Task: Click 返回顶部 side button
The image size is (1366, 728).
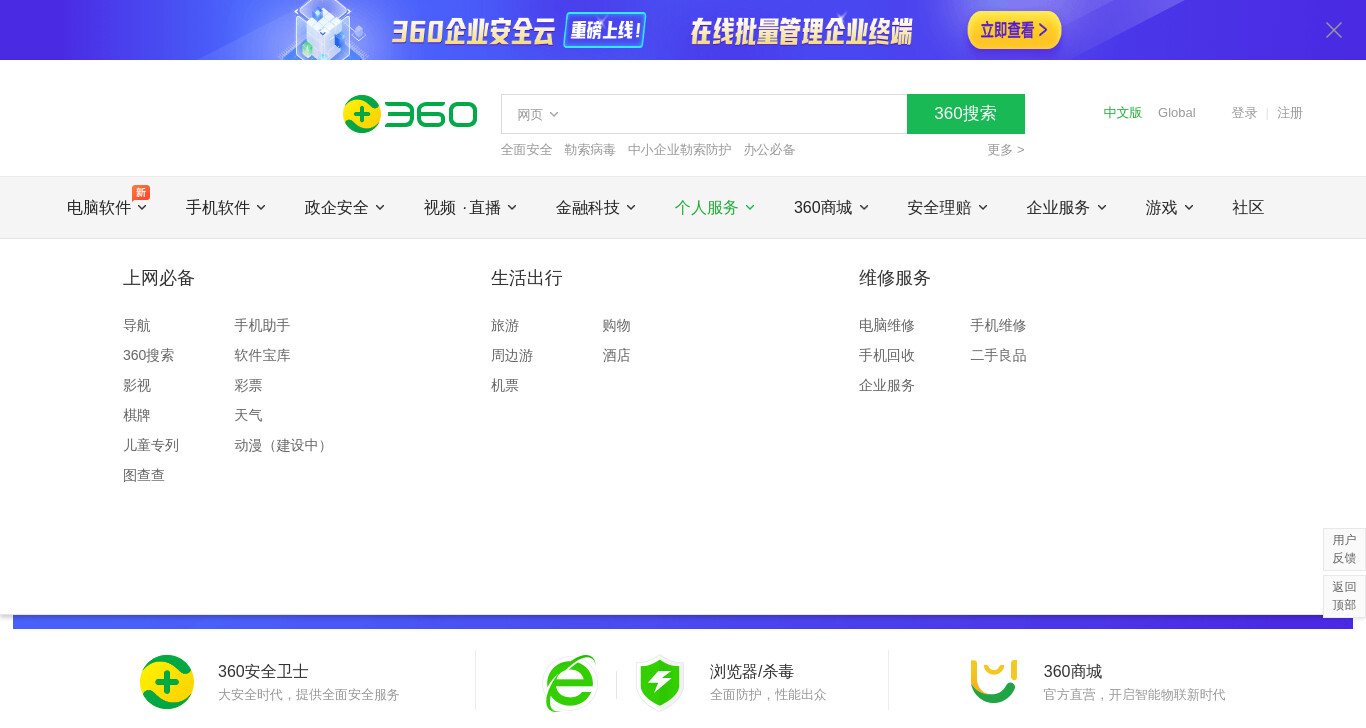Action: (1344, 596)
